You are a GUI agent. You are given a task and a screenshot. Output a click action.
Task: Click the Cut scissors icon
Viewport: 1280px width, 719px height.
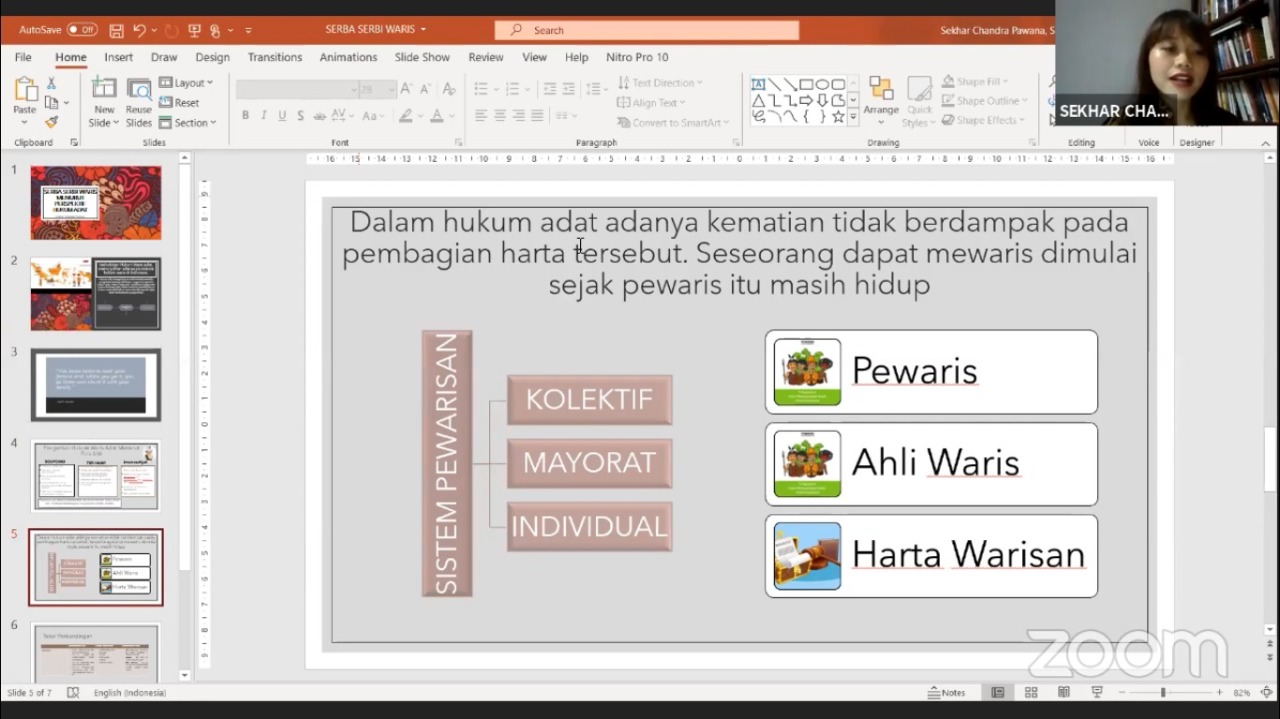pyautogui.click(x=51, y=83)
